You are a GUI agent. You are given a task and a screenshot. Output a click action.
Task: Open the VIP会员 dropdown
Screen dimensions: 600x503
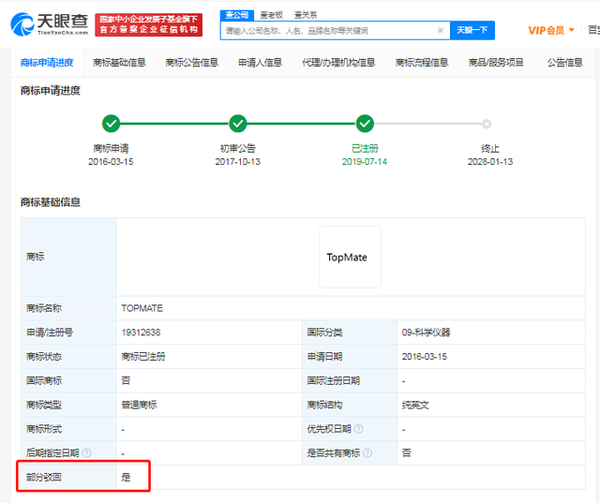(551, 30)
